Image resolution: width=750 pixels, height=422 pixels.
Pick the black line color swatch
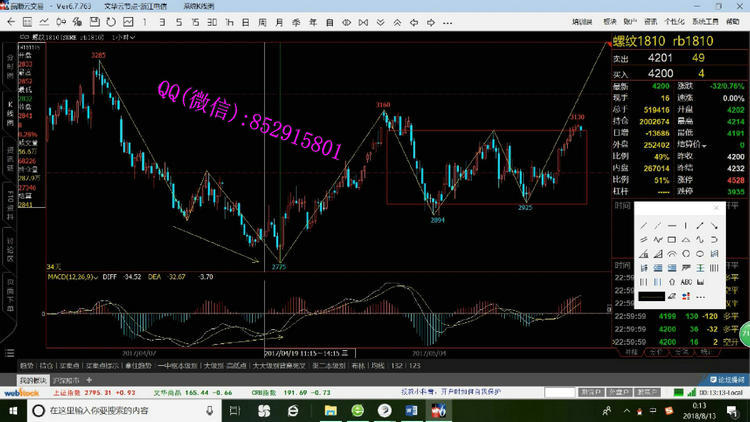[650, 295]
